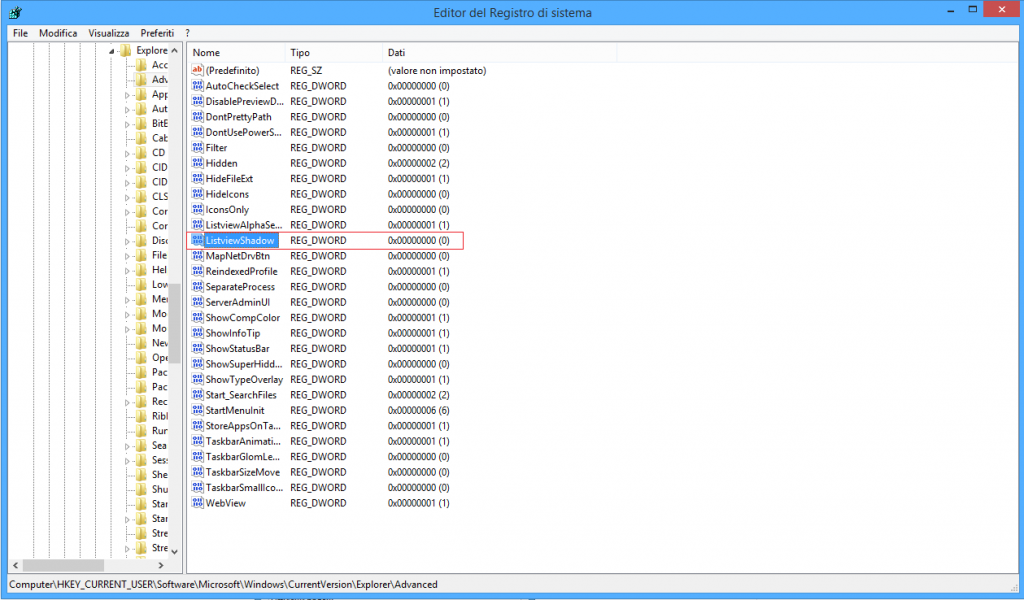Click the ShowInfoTip value icon

197,333
